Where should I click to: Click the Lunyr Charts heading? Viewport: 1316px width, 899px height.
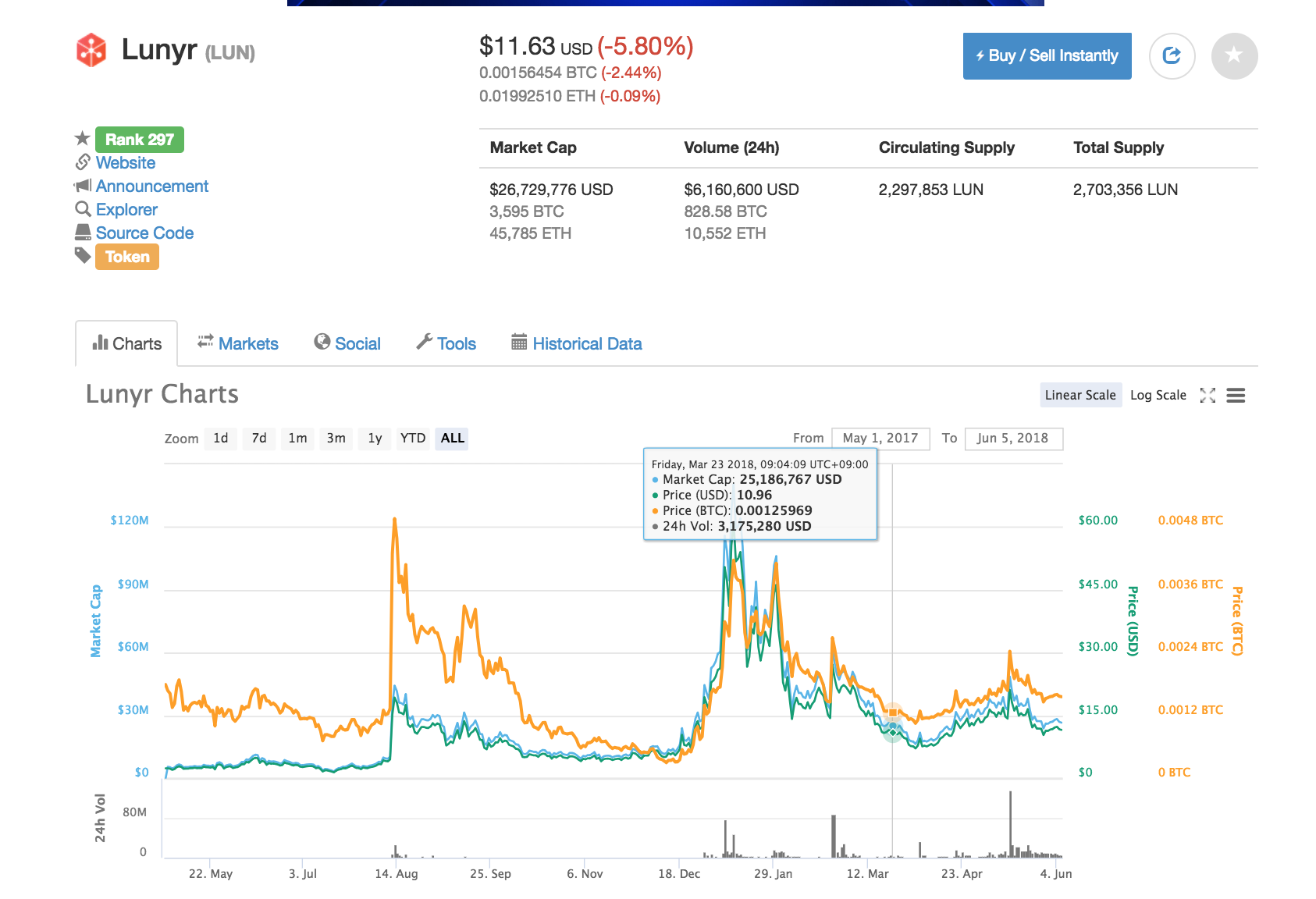162,394
